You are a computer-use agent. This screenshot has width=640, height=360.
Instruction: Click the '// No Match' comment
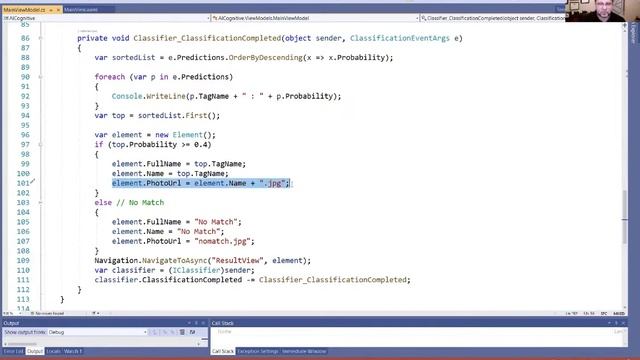coord(140,202)
